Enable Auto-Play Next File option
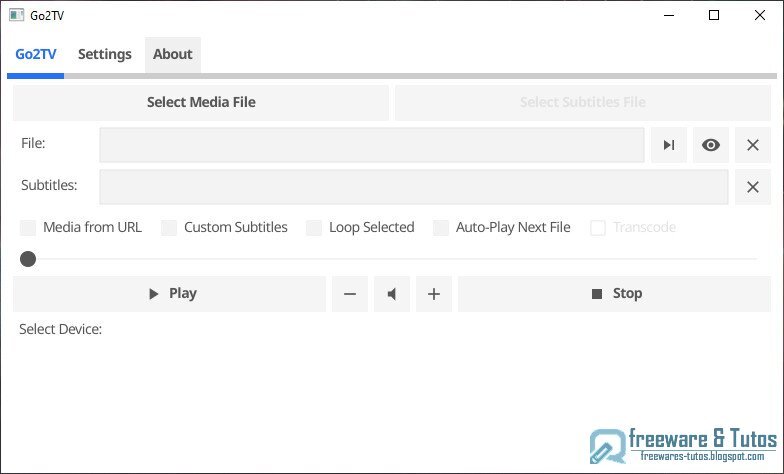This screenshot has height=474, width=784. coord(441,228)
